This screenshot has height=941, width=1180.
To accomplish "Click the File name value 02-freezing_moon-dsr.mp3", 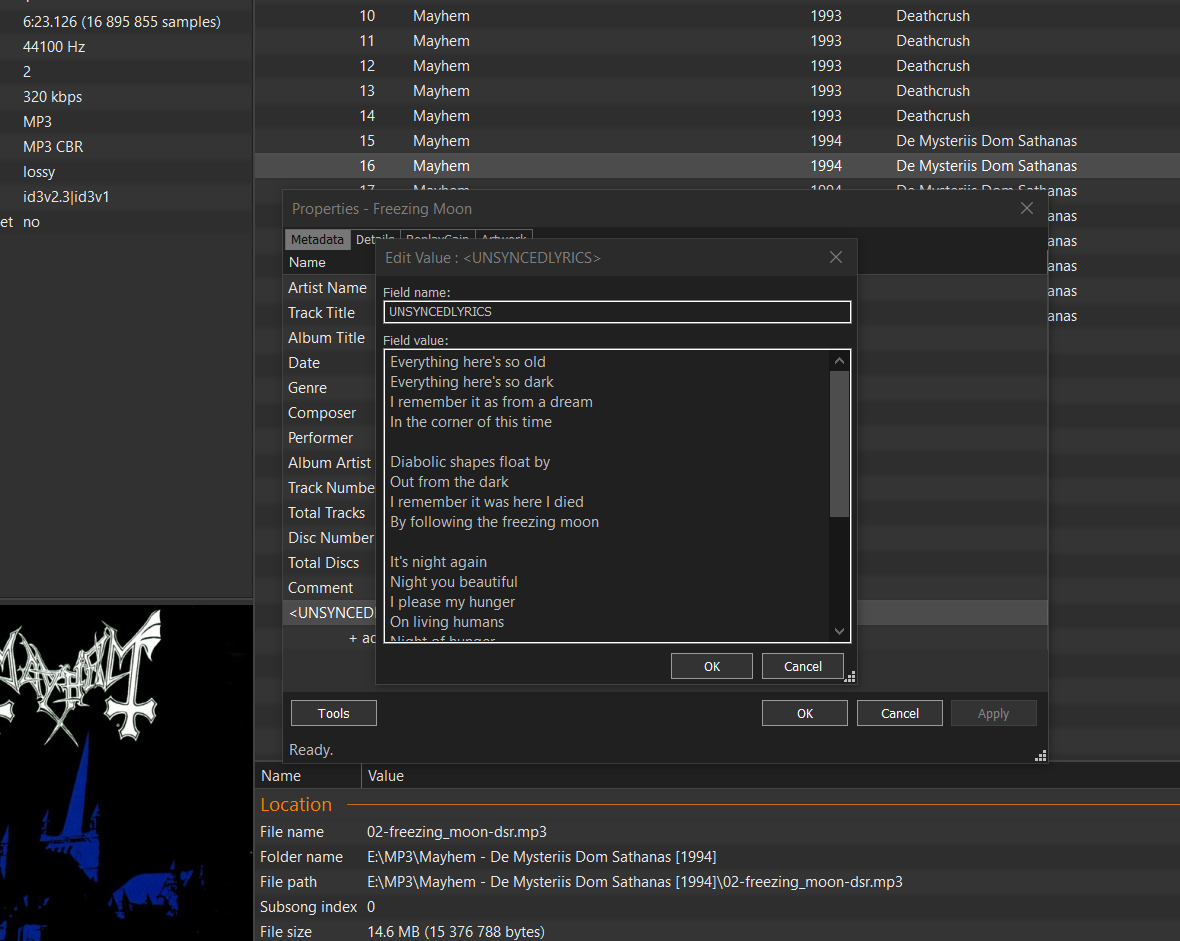I will (x=457, y=832).
